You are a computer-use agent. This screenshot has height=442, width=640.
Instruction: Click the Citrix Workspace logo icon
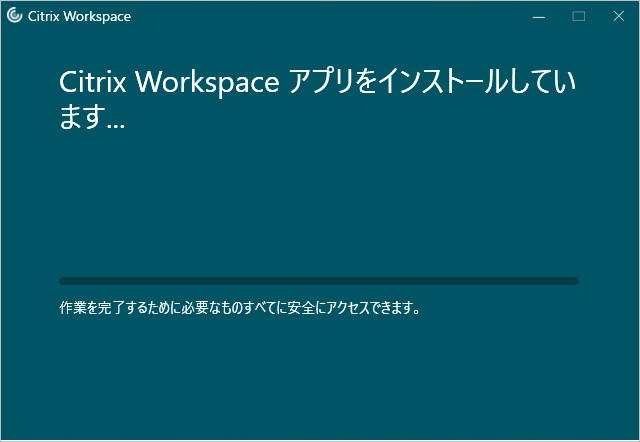click(x=14, y=16)
